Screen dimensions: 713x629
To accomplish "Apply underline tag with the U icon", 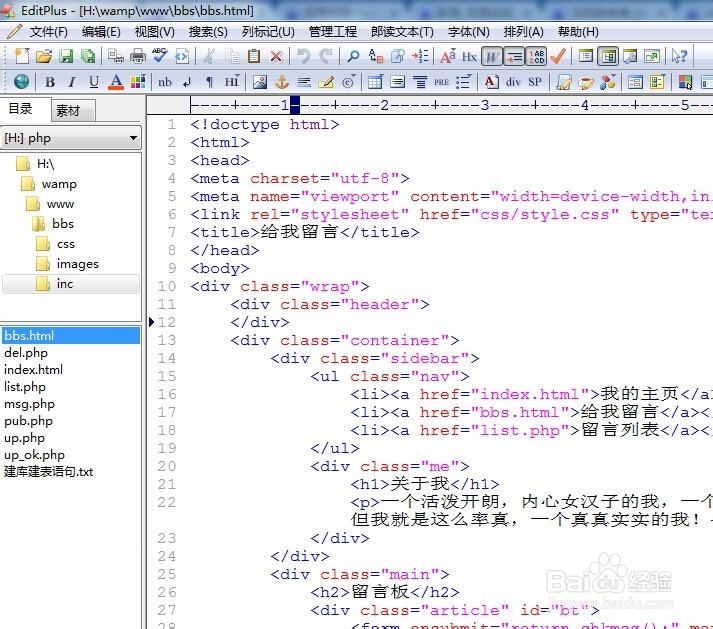I will click(x=94, y=82).
